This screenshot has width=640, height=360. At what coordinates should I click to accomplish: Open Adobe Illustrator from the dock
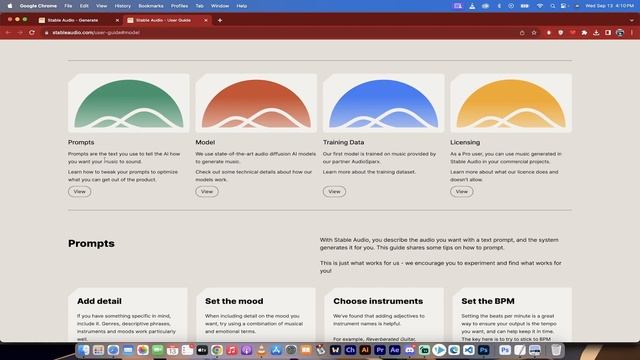[x=365, y=350]
